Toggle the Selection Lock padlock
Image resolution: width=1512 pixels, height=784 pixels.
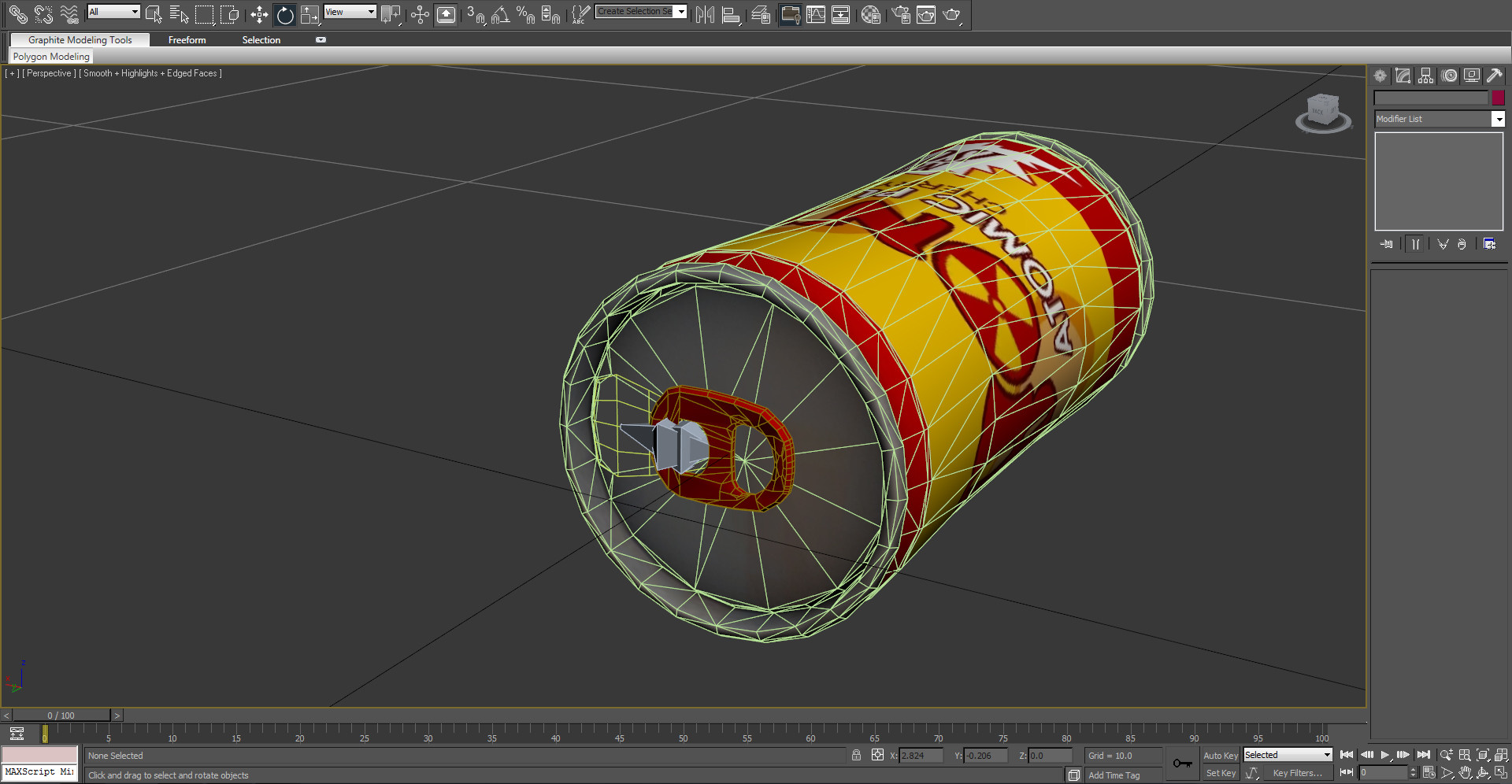[856, 755]
